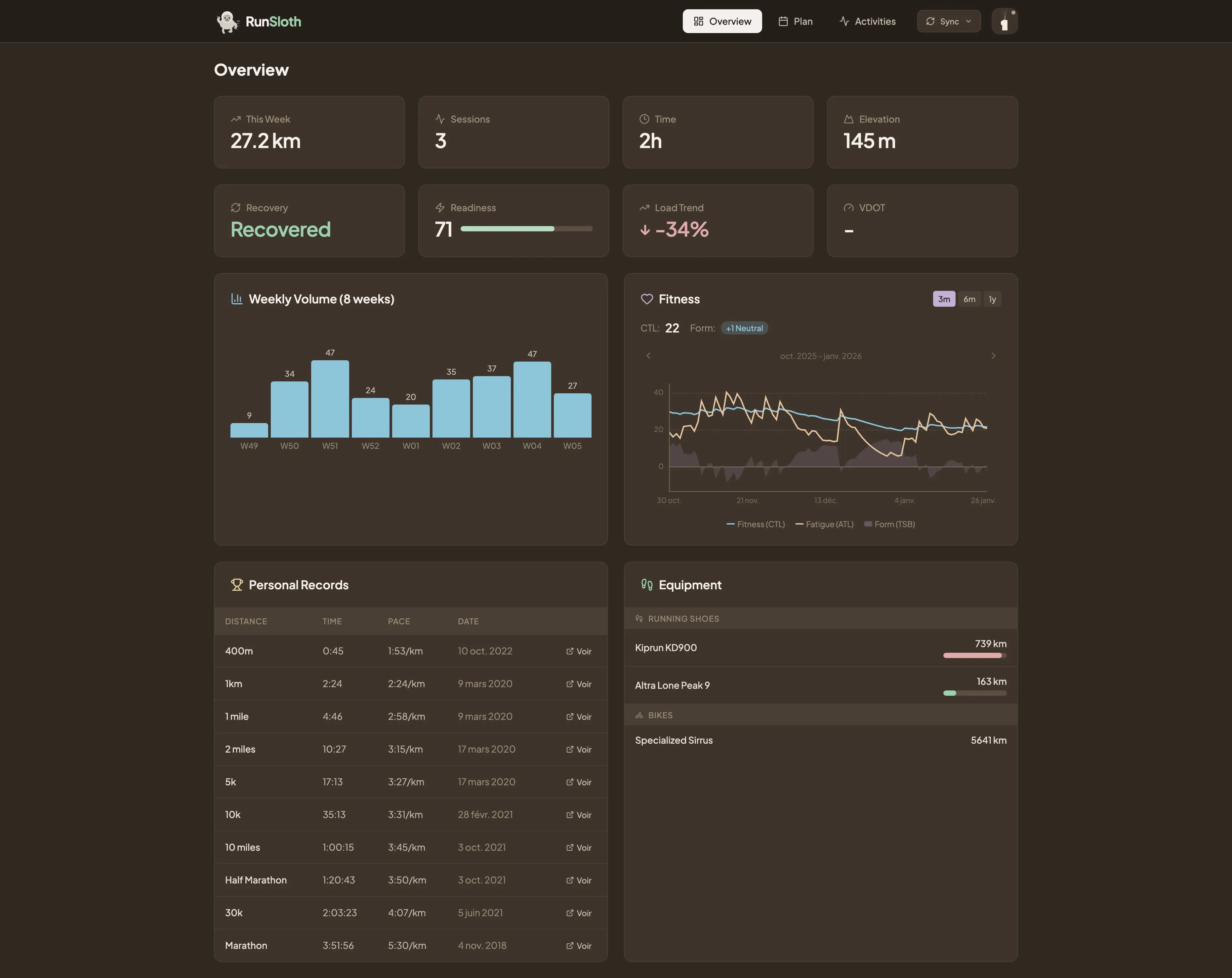The height and width of the screenshot is (978, 1232).
Task: Toggle the Fatigue (ATL) legend entry
Action: 825,524
